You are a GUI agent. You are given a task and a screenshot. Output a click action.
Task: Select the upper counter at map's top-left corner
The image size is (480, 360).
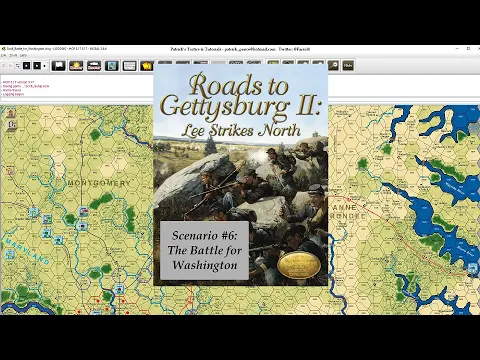pos(11,113)
